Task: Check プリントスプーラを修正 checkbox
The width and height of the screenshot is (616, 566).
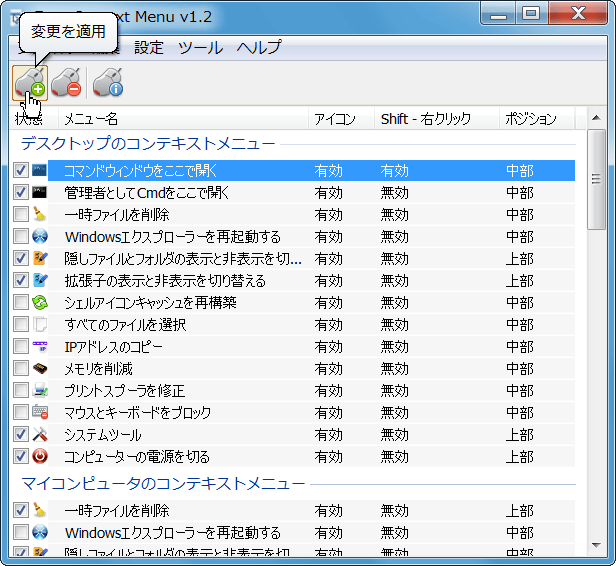Action: click(x=21, y=390)
